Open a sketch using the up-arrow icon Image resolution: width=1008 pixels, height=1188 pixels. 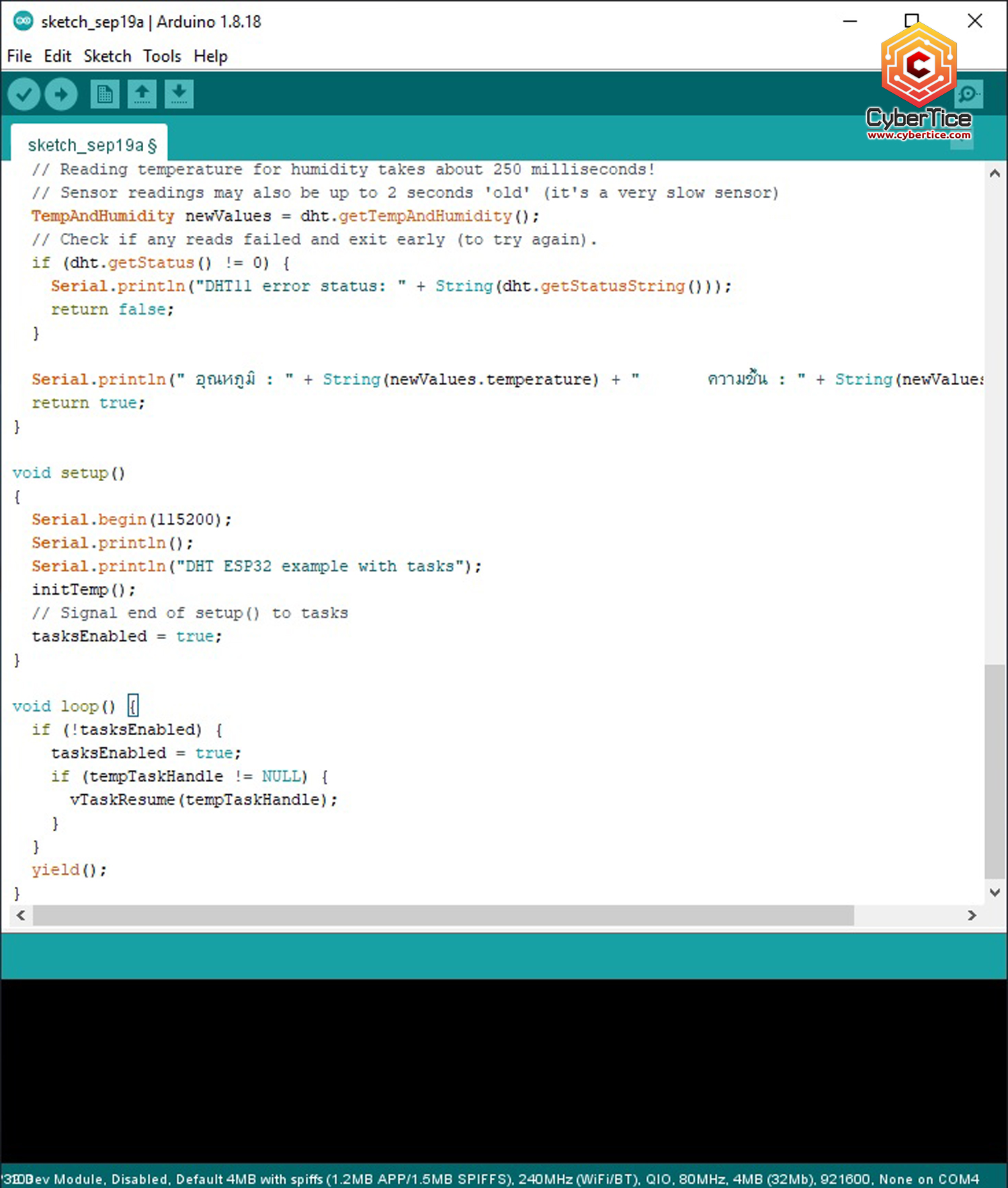pos(142,95)
